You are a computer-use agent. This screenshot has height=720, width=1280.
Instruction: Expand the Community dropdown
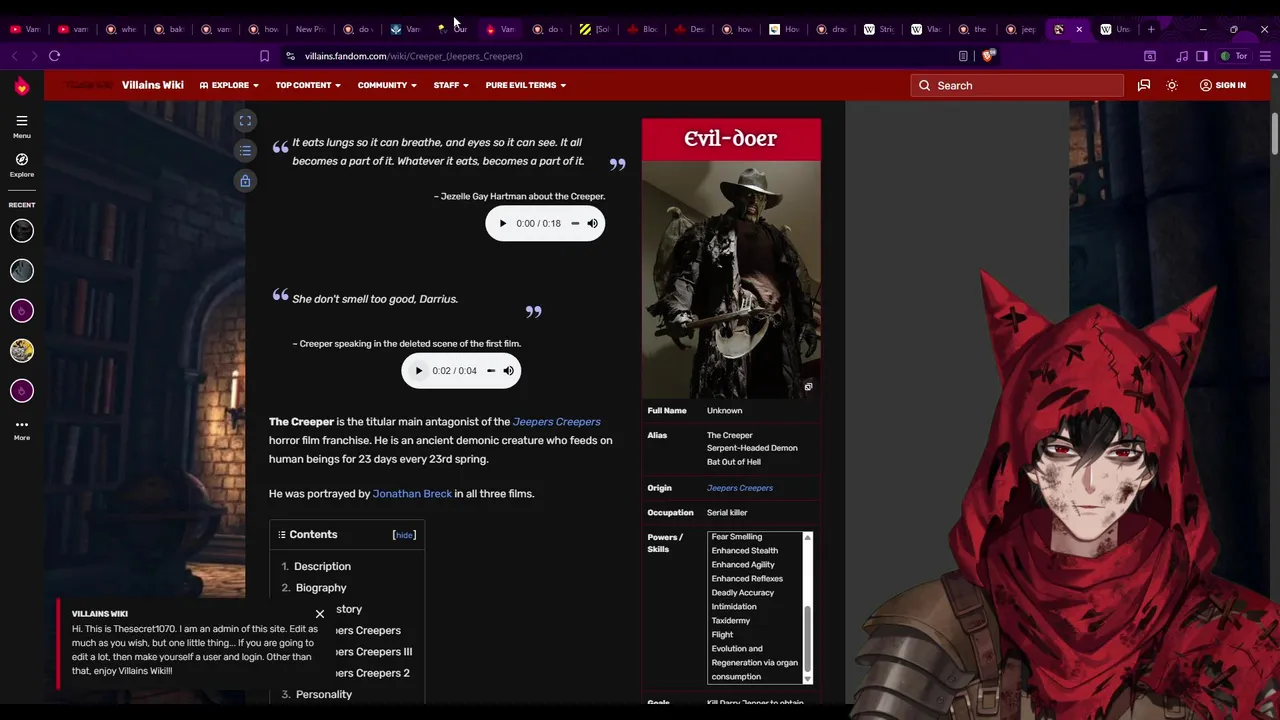coord(387,86)
